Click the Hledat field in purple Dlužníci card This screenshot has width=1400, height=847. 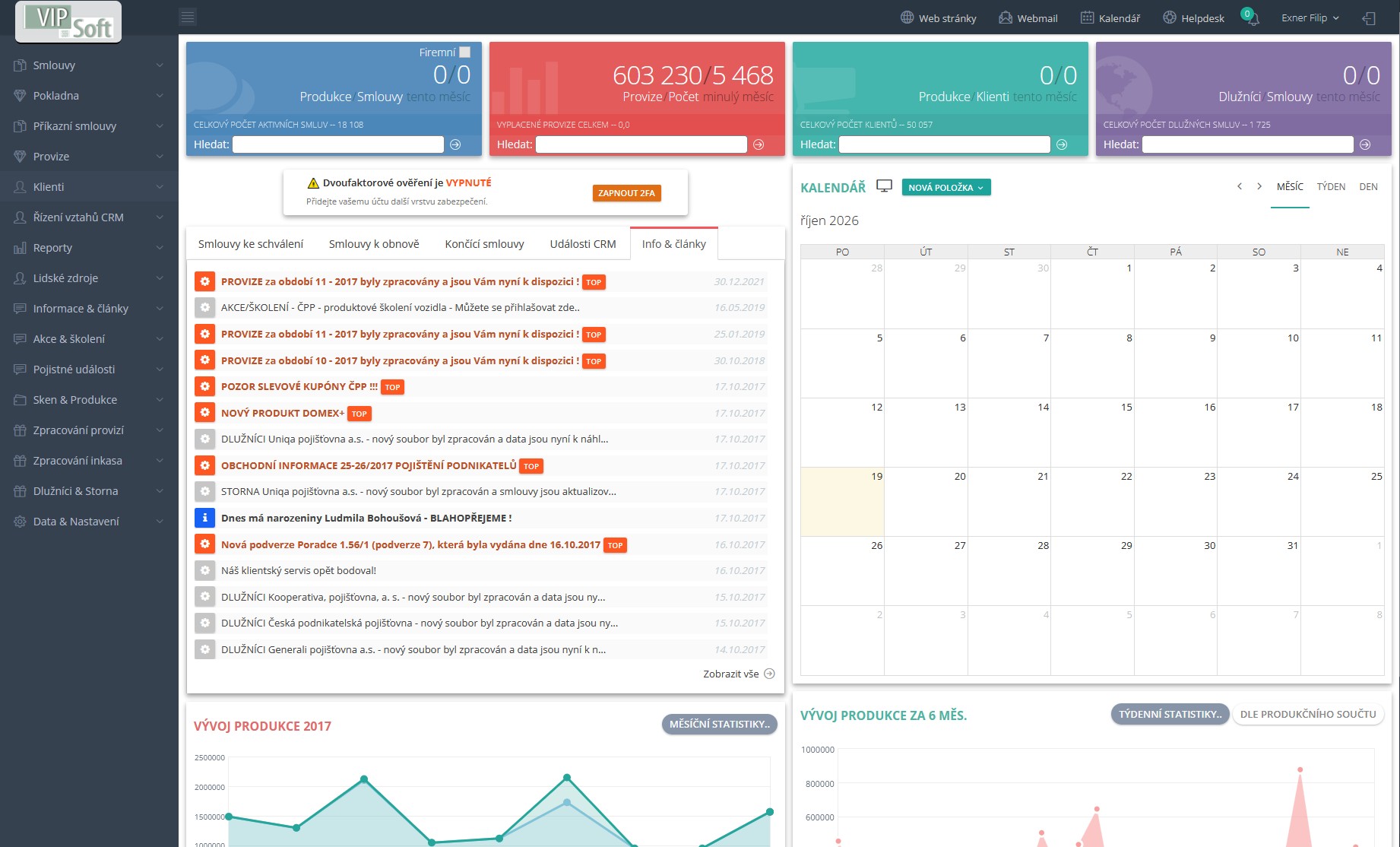(x=1248, y=144)
